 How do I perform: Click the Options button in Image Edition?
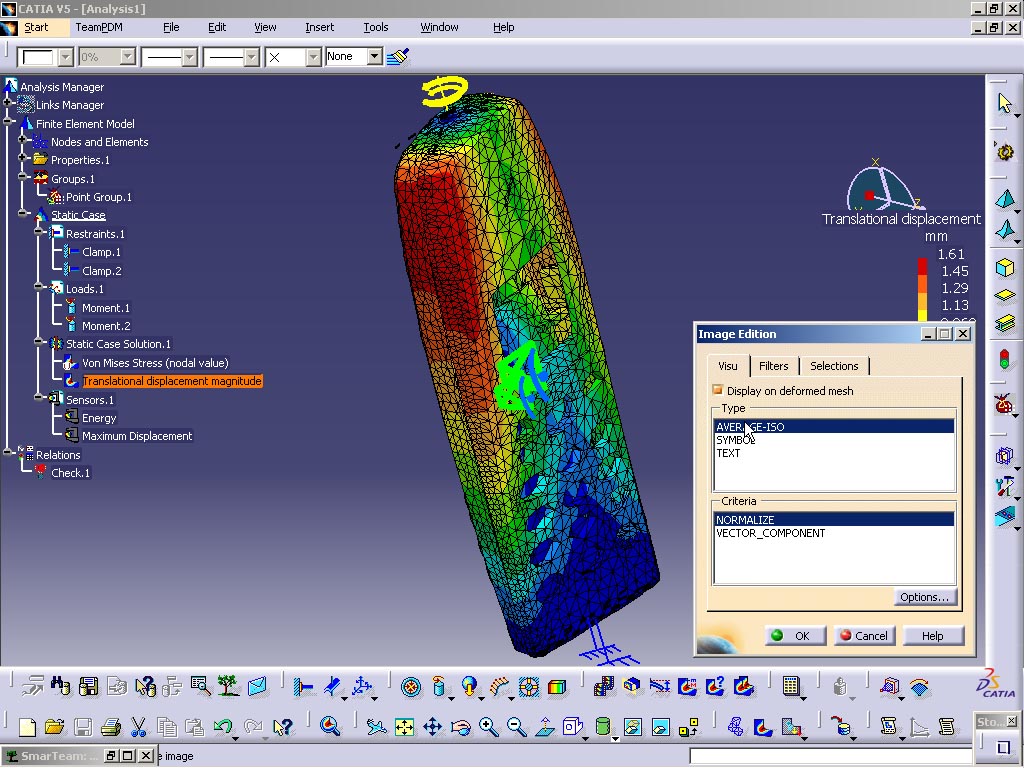(x=924, y=597)
